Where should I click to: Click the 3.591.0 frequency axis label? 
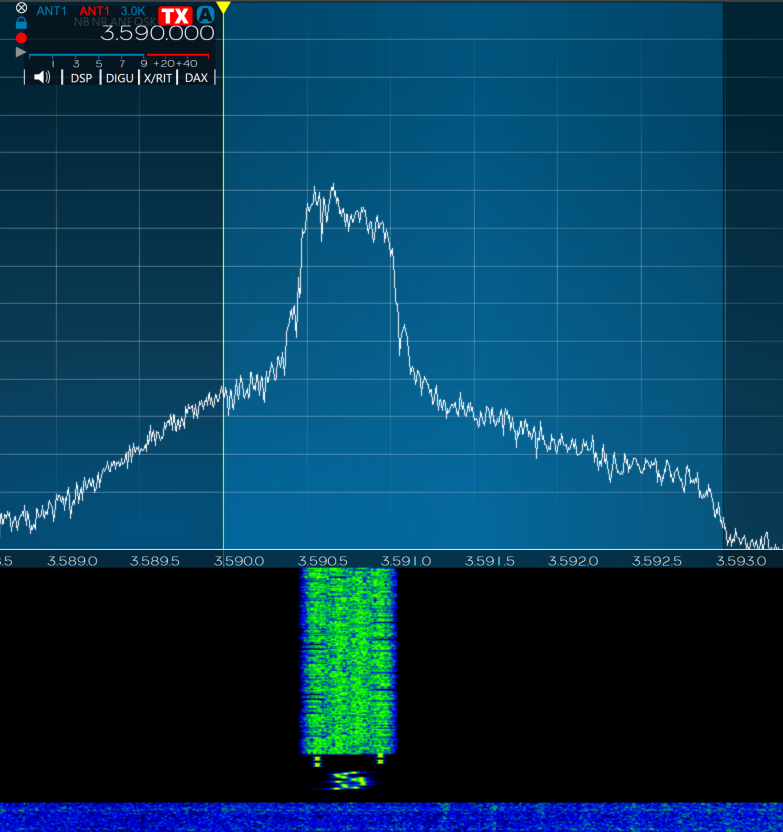[406, 561]
